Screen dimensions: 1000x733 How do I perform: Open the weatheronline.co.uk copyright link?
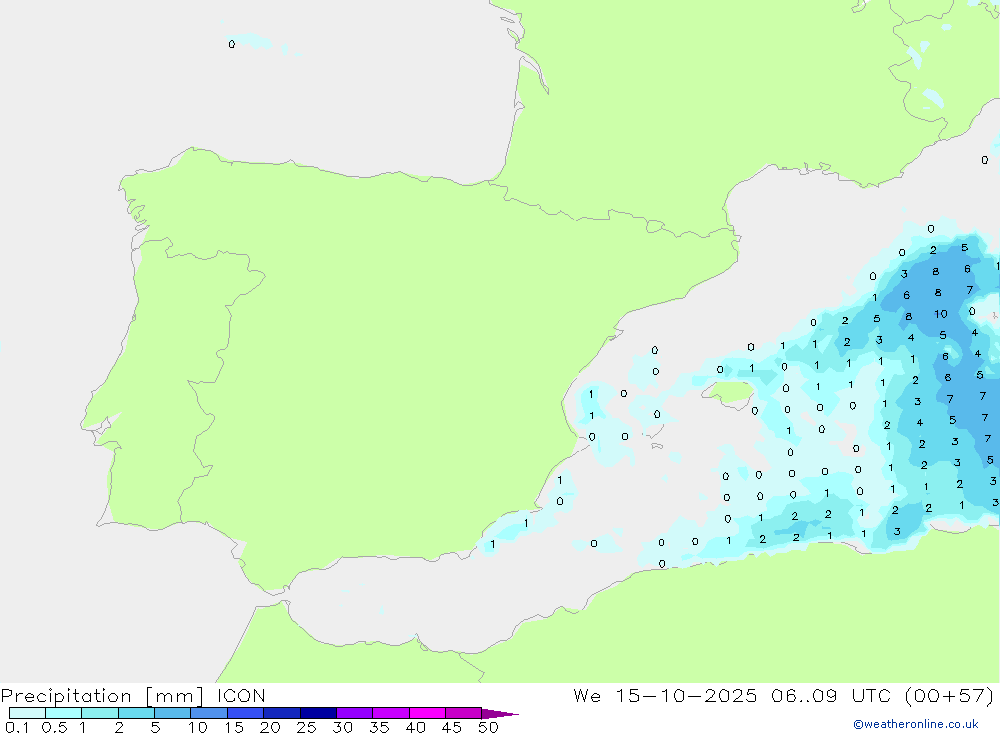coord(916,724)
